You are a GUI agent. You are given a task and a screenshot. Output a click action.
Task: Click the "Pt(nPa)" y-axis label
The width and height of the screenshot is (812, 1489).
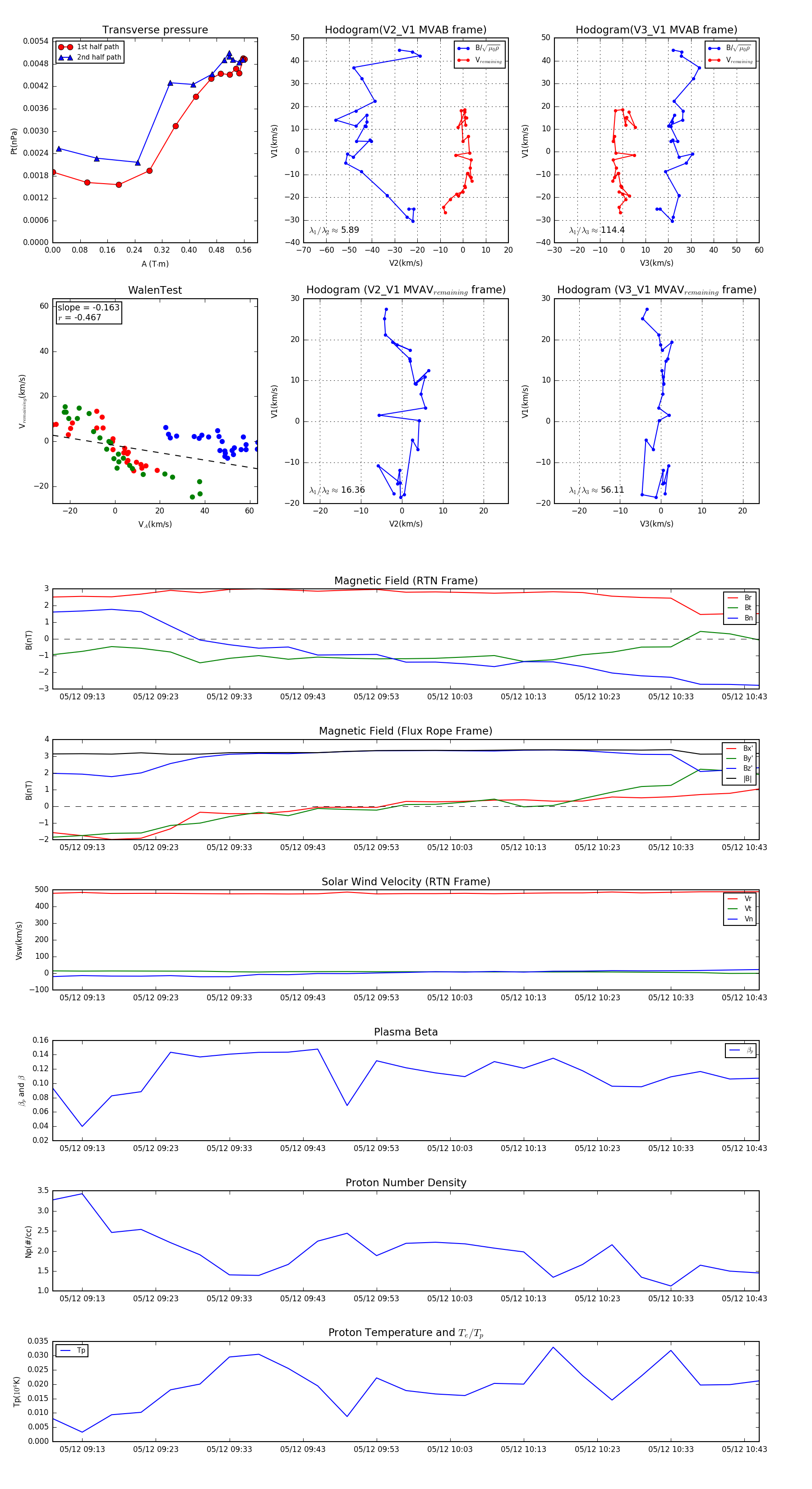pyautogui.click(x=14, y=140)
